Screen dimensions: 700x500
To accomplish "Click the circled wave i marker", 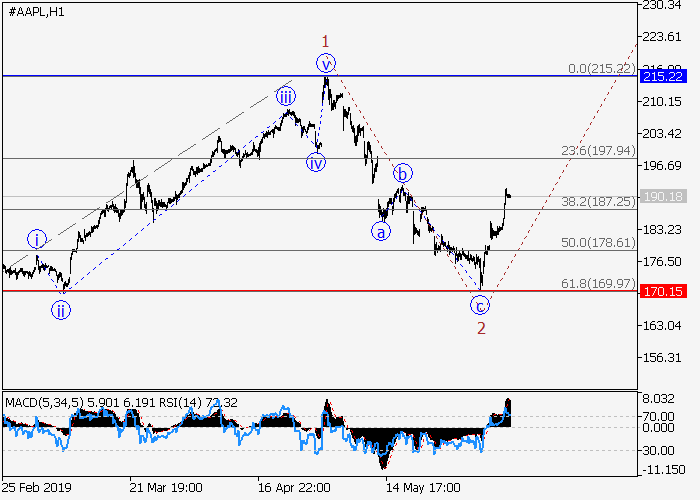I will 37,240.
